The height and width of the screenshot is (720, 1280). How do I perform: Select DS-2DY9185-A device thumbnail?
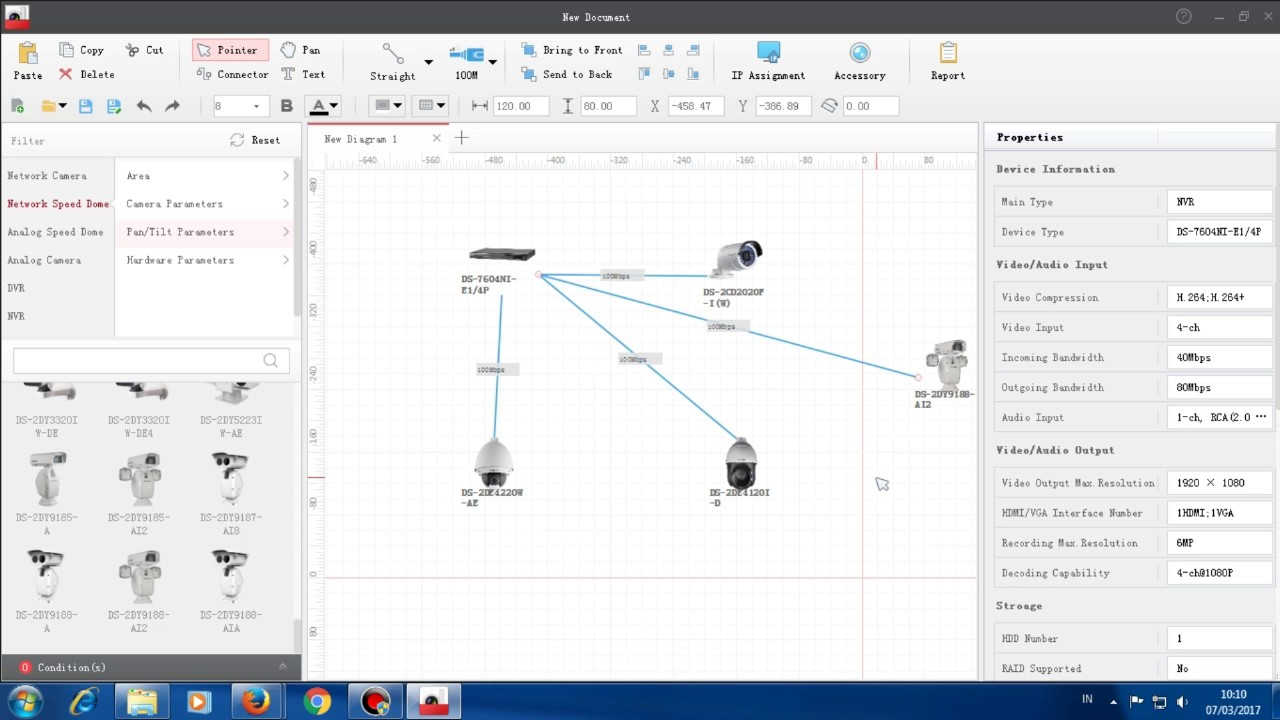coord(47,495)
